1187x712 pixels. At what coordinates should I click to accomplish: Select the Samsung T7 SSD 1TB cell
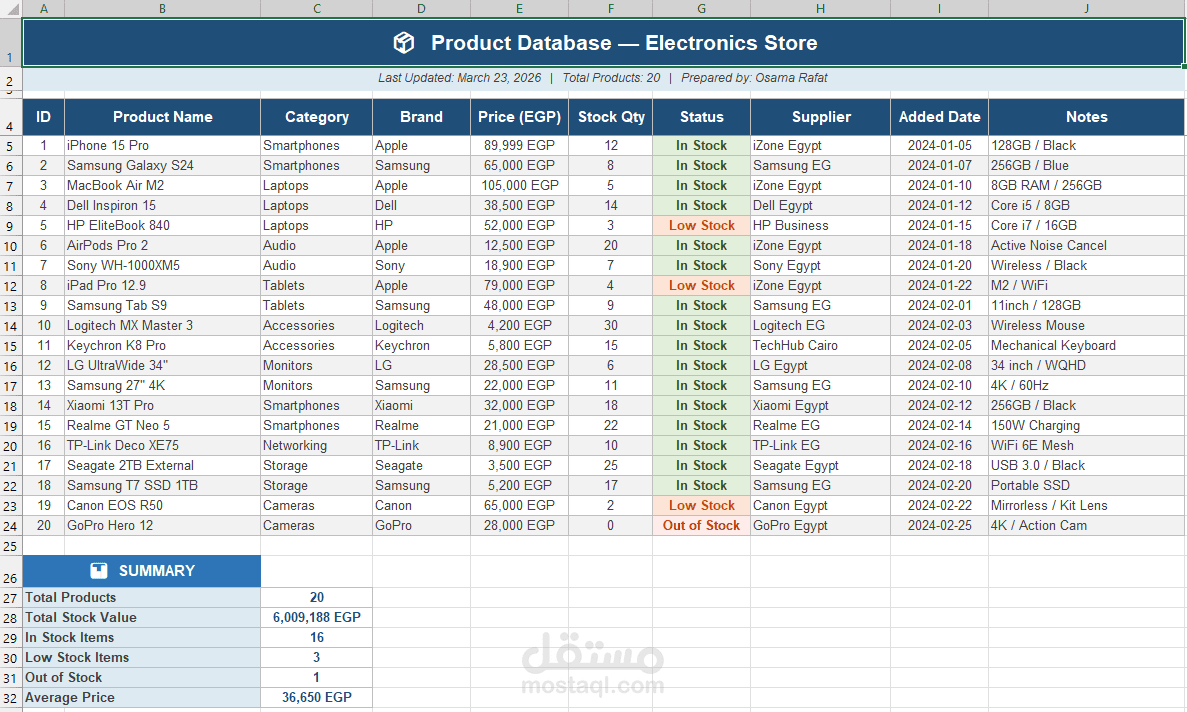[163, 485]
